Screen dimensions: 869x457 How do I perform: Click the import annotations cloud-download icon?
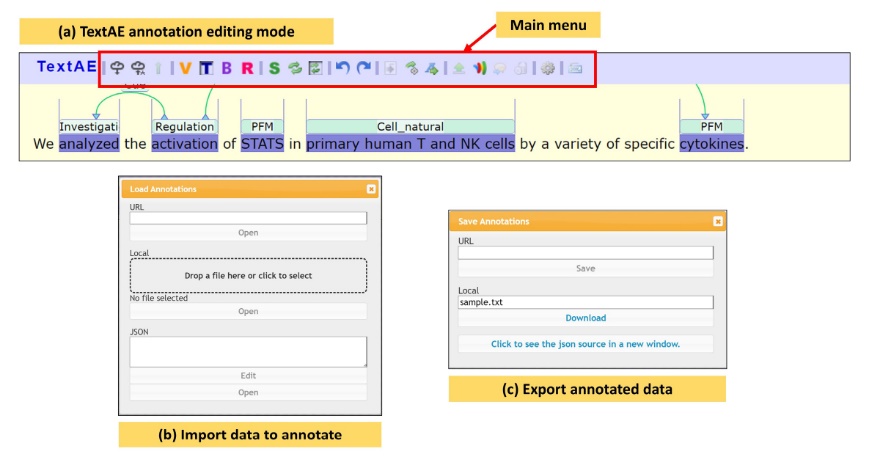(x=117, y=68)
